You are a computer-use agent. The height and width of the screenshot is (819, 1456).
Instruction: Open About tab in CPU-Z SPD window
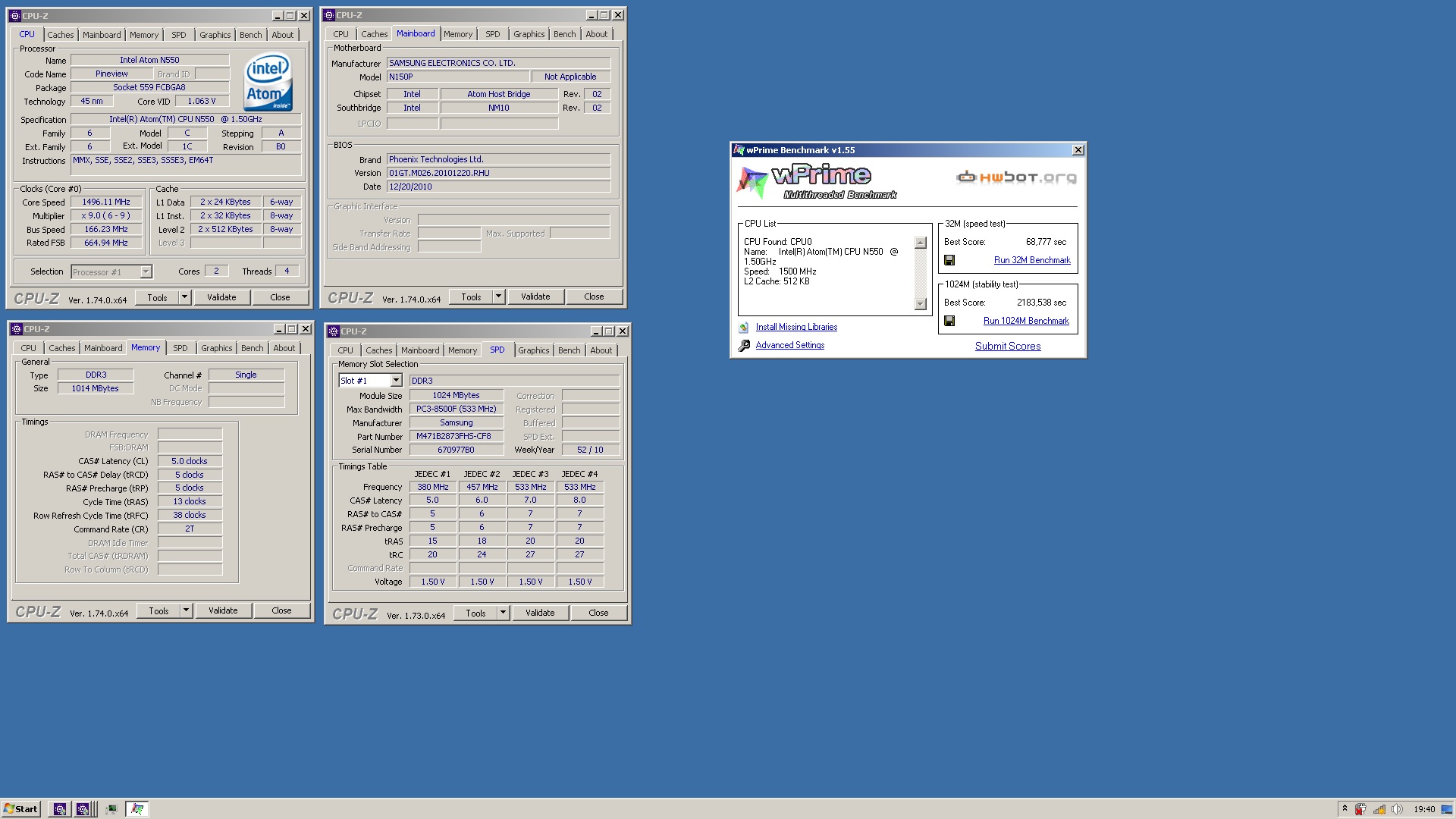coord(601,350)
